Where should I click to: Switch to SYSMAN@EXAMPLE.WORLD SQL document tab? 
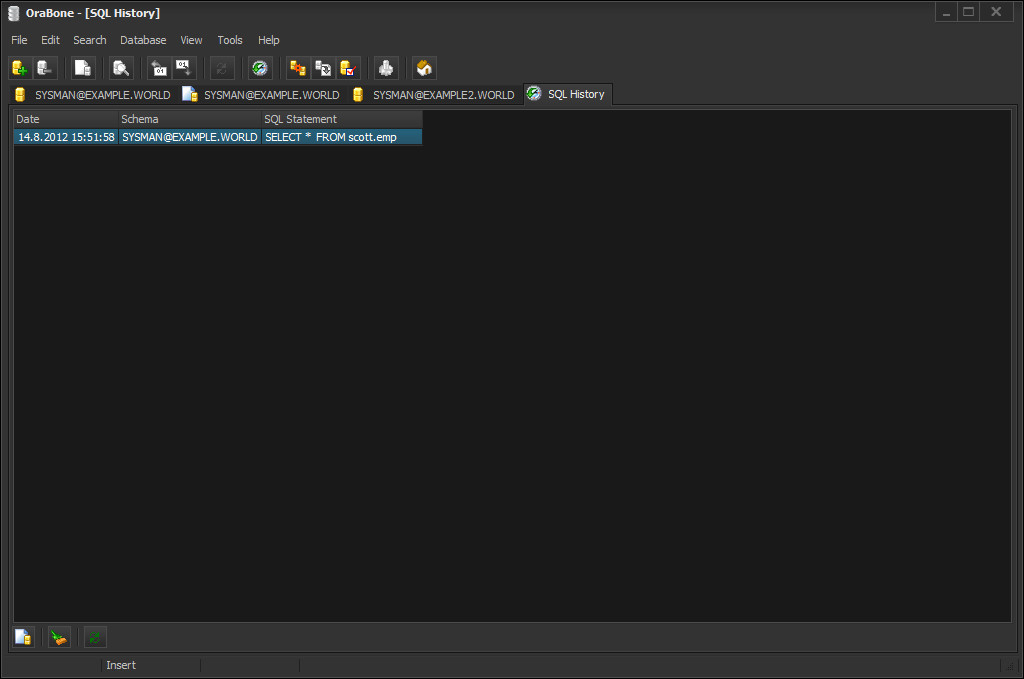tap(261, 95)
